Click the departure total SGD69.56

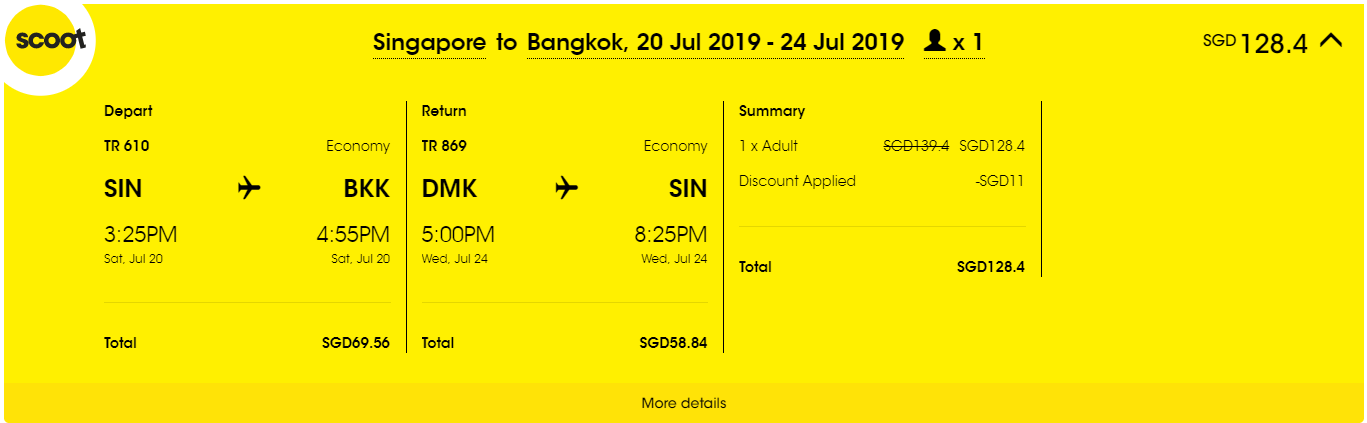coord(356,343)
